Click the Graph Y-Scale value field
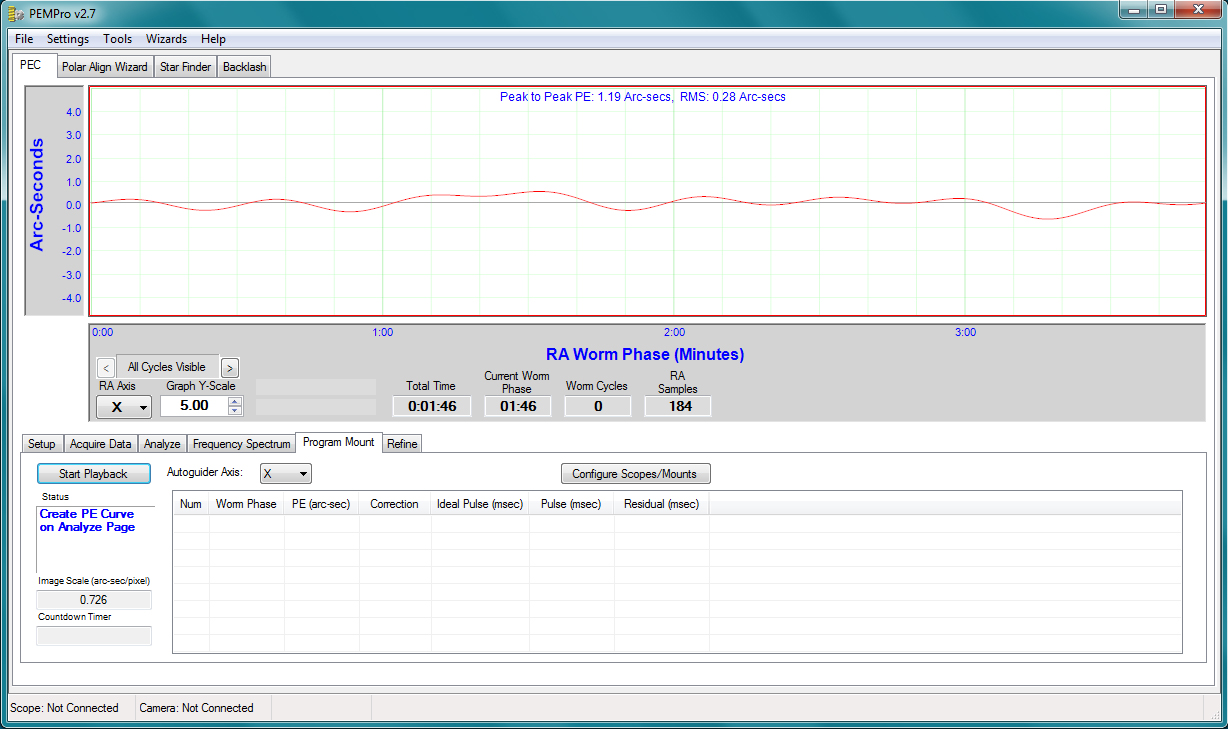Screen dimensions: 1228x729 [x=194, y=406]
